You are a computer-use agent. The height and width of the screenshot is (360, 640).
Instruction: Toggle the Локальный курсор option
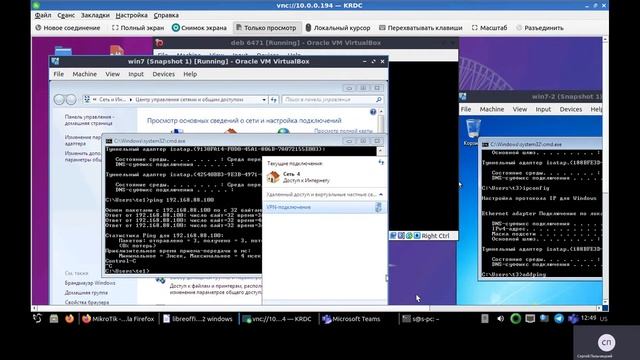coord(338,28)
